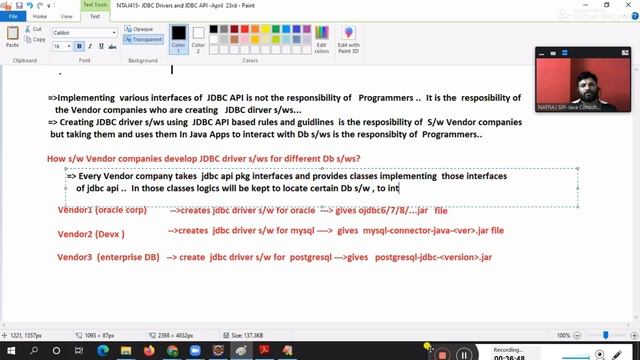Open Cortana from the taskbar
Viewport: 640px width, 360px height.
[x=56, y=351]
